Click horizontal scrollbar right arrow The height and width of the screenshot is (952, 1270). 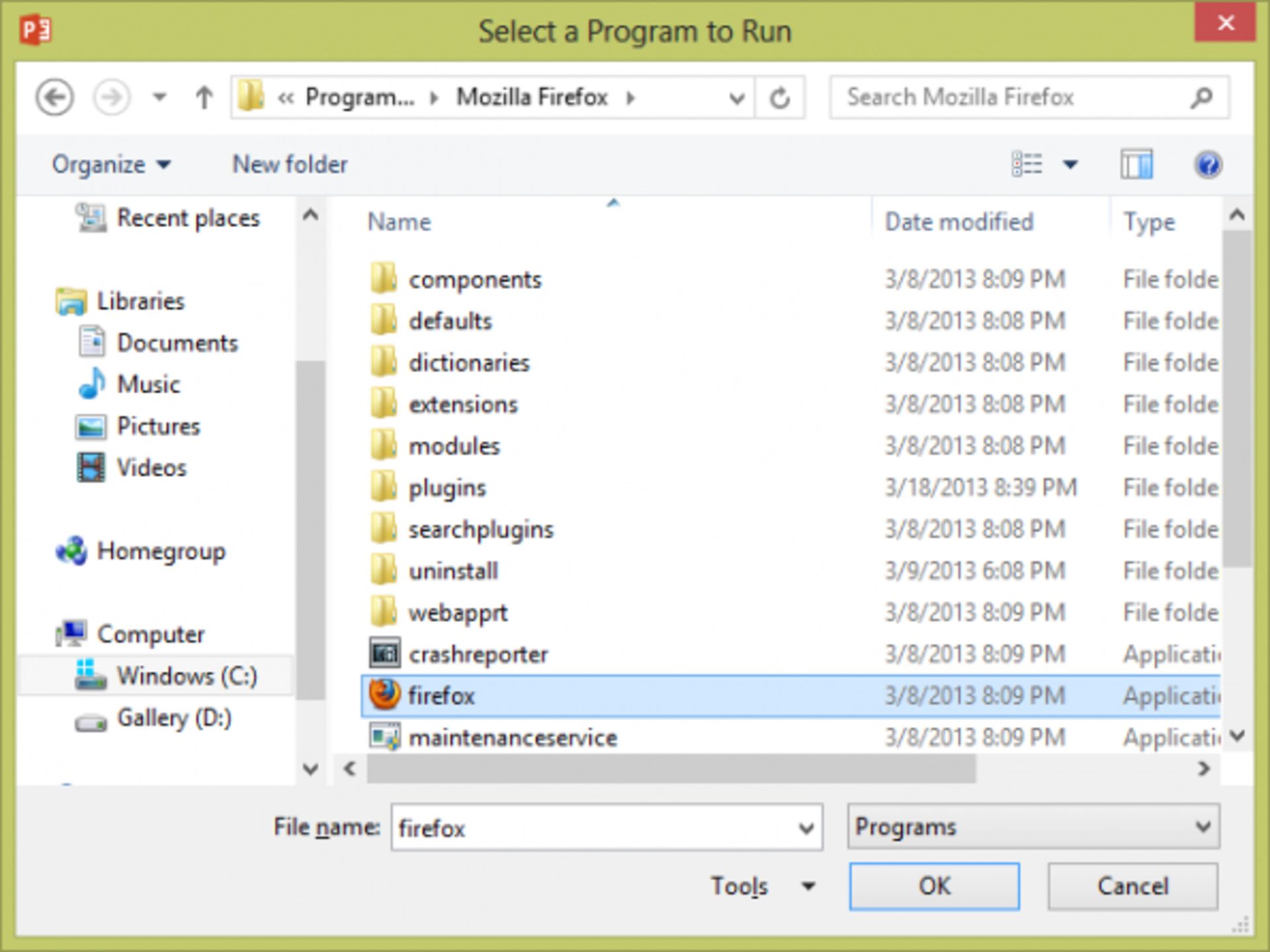pyautogui.click(x=1204, y=768)
